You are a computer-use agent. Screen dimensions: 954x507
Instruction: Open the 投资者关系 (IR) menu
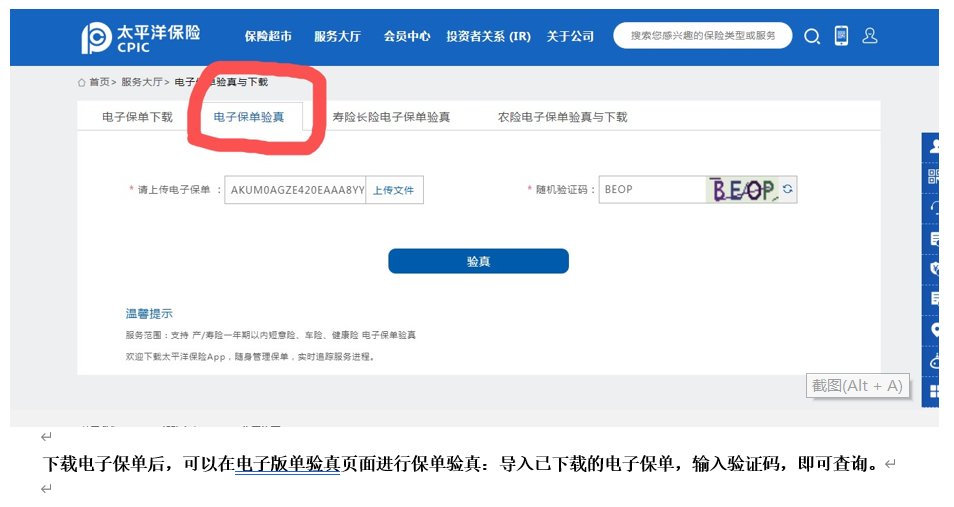click(x=488, y=36)
